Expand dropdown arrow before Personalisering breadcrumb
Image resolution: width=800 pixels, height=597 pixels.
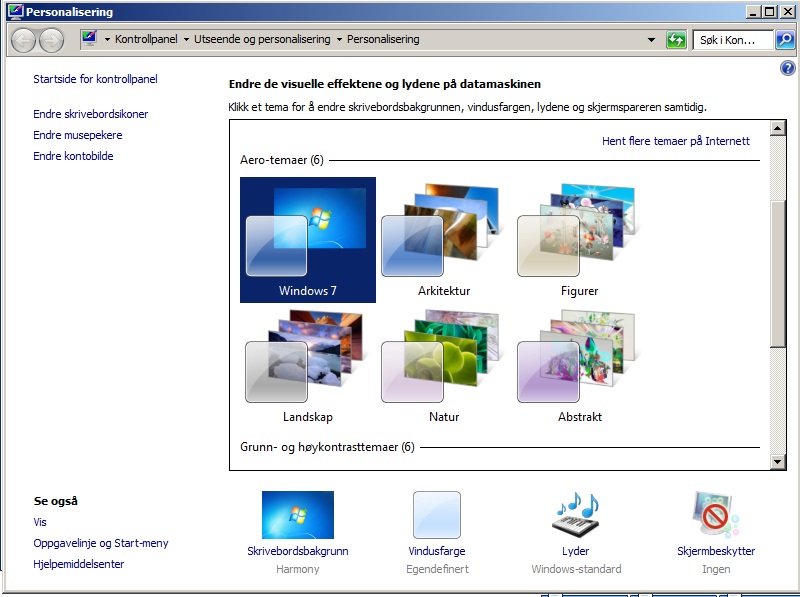click(339, 39)
